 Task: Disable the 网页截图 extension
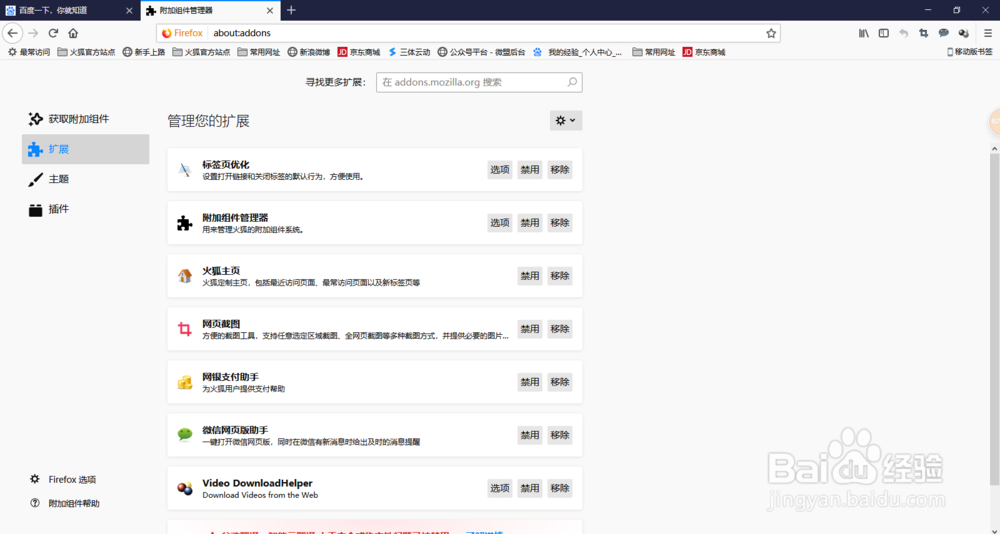530,329
